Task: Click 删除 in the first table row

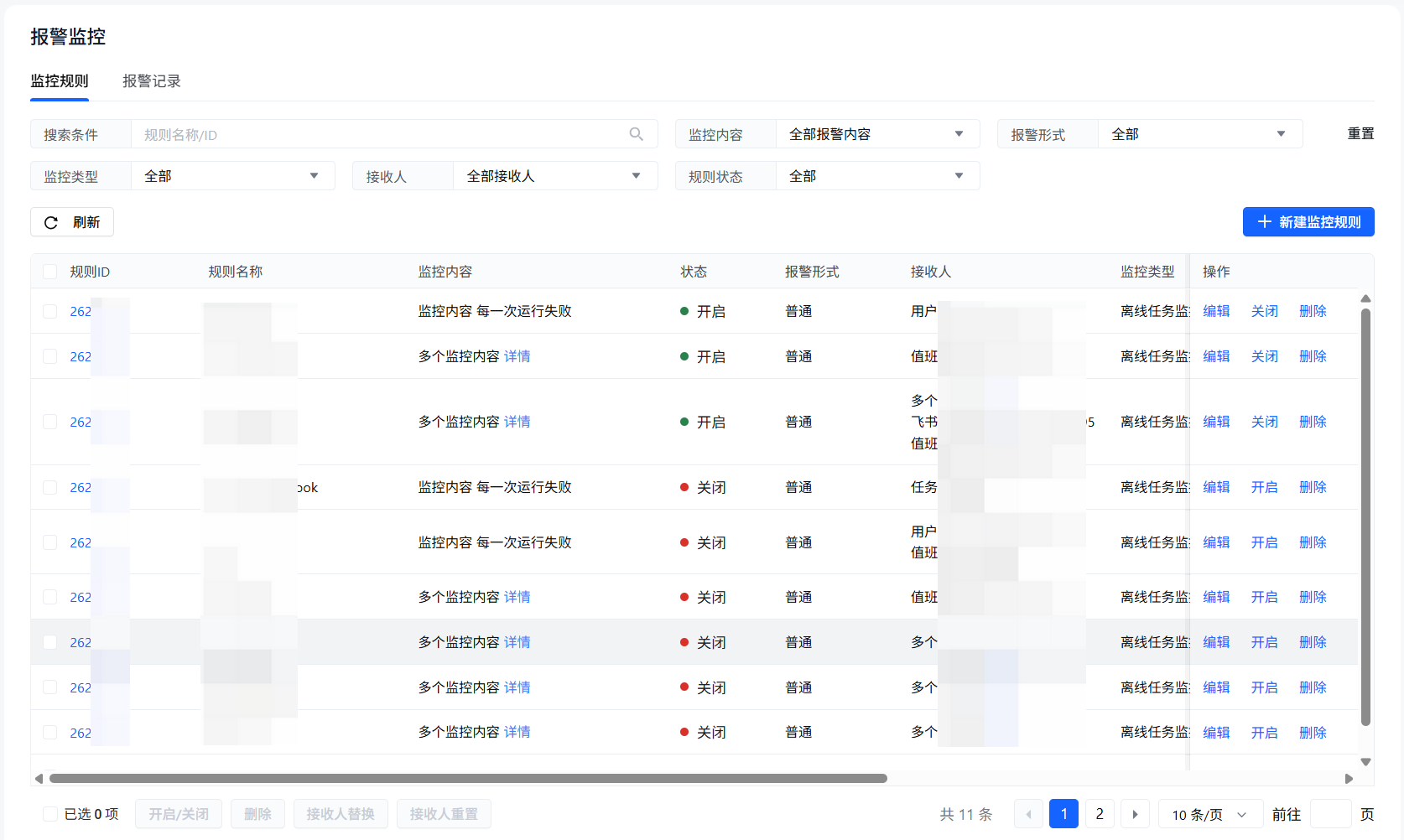Action: coord(1313,311)
